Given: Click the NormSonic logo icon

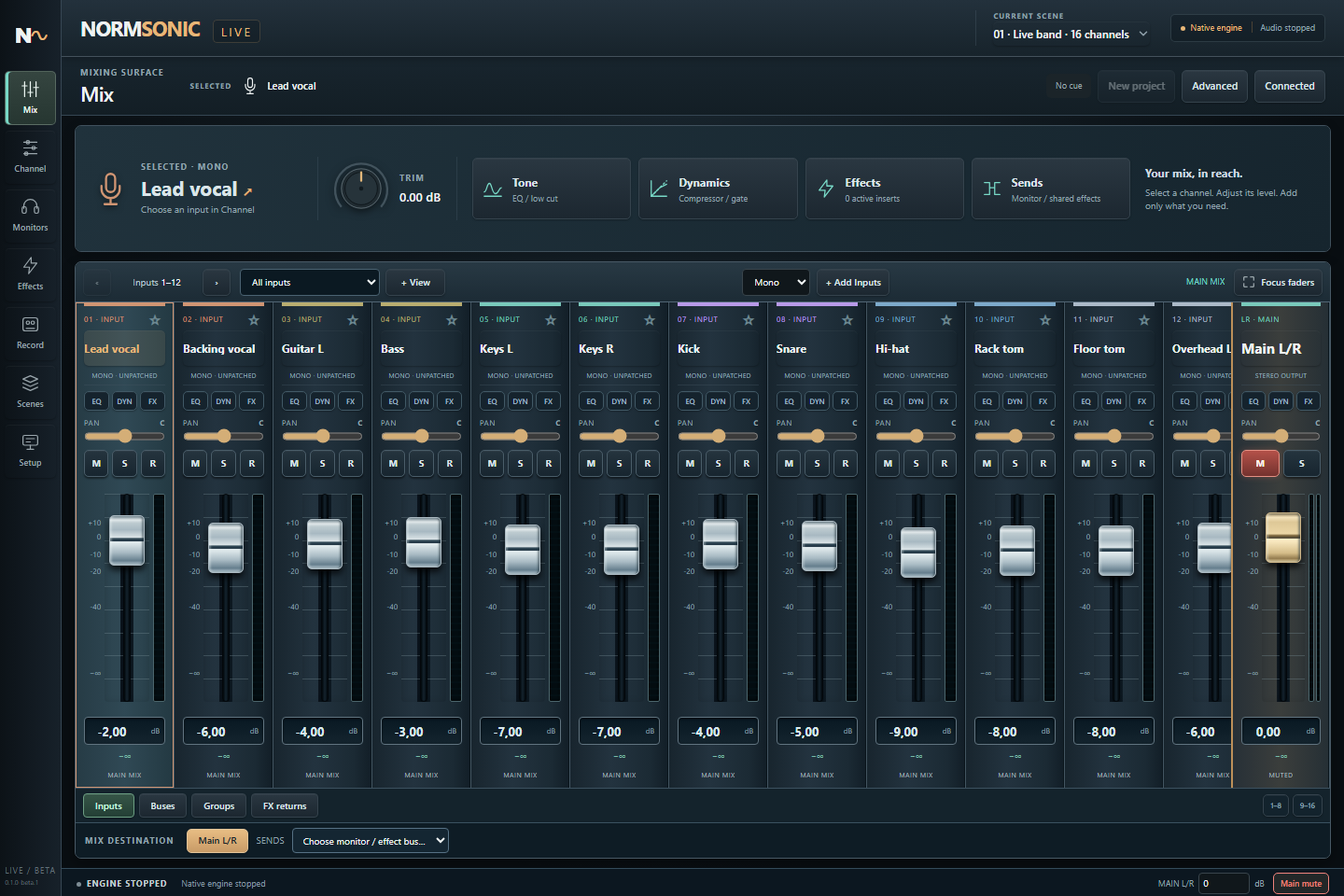Looking at the screenshot, I should [30, 35].
